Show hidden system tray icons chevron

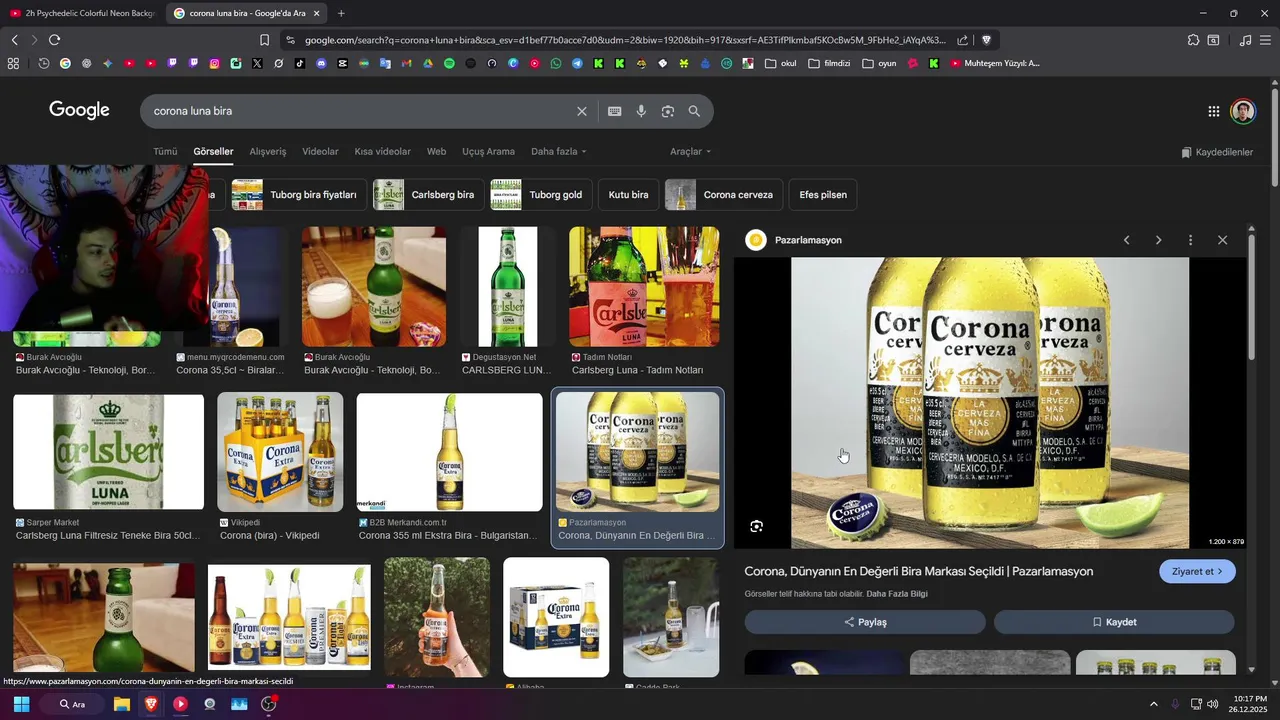tap(1153, 704)
